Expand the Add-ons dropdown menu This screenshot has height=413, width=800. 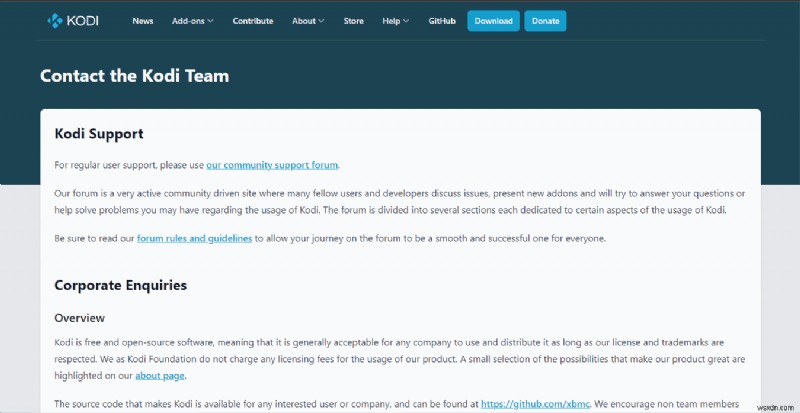[x=192, y=21]
